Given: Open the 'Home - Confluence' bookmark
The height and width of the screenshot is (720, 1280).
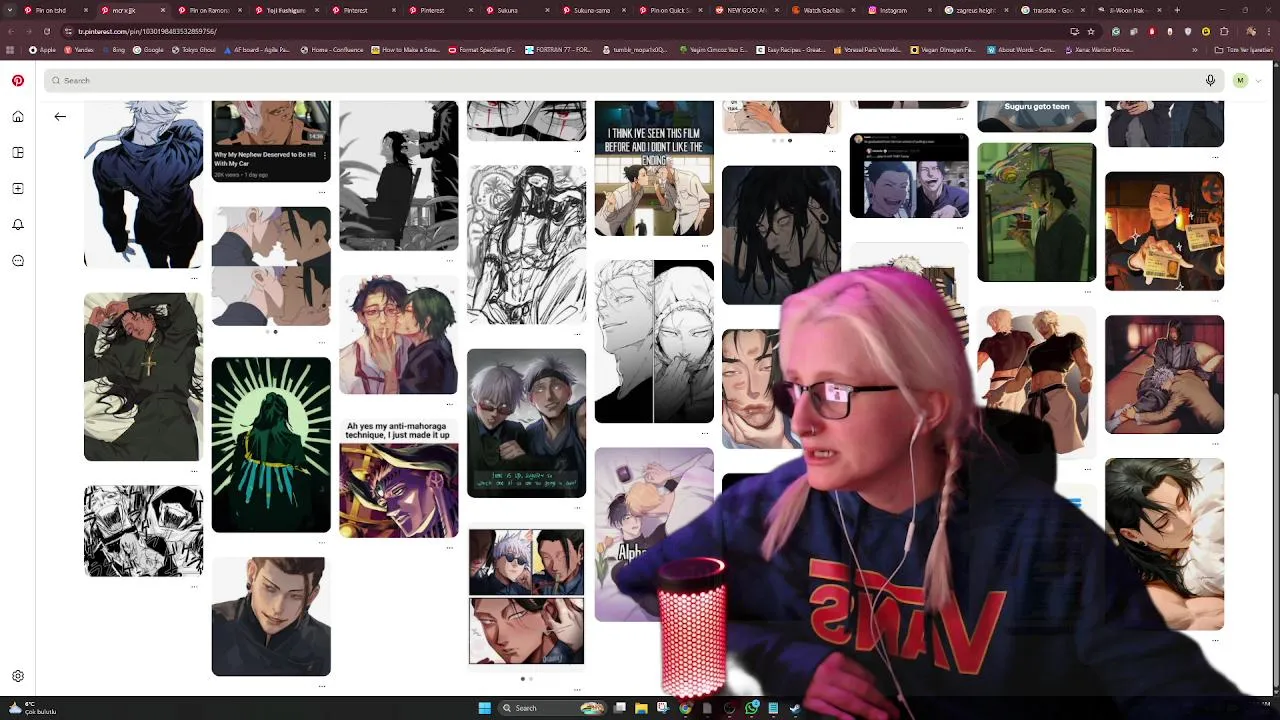Looking at the screenshot, I should pos(333,50).
